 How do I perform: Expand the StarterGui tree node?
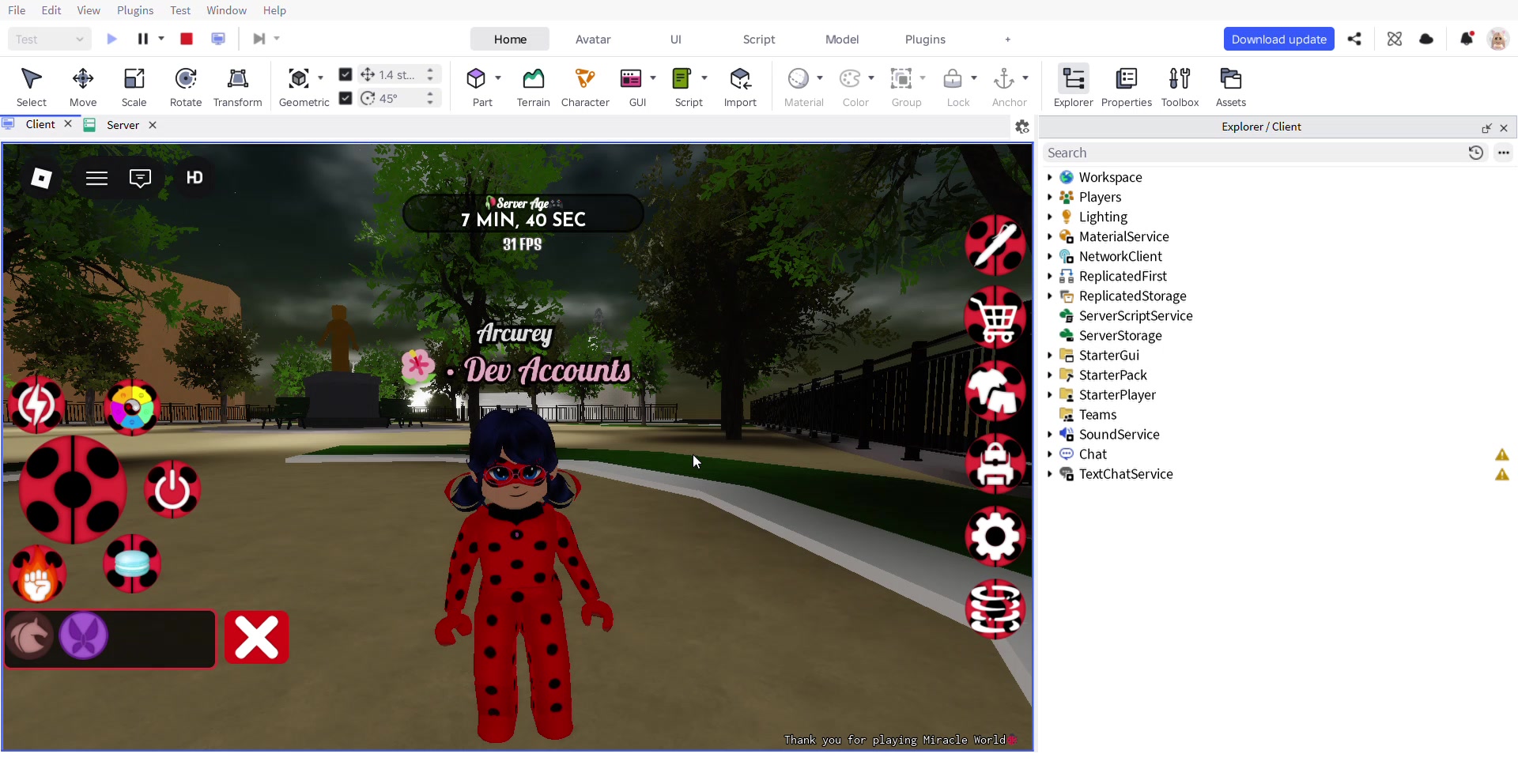click(x=1049, y=356)
